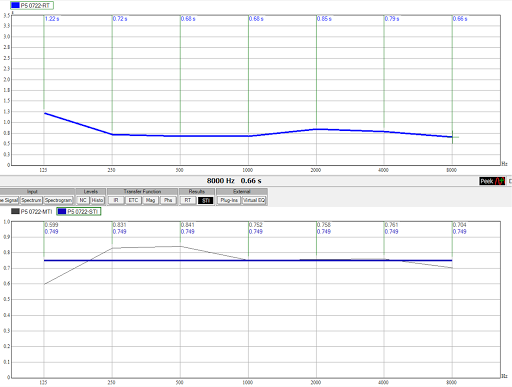Open the Spectrogram input view
Image resolution: width=512 pixels, height=387 pixels.
[58, 200]
